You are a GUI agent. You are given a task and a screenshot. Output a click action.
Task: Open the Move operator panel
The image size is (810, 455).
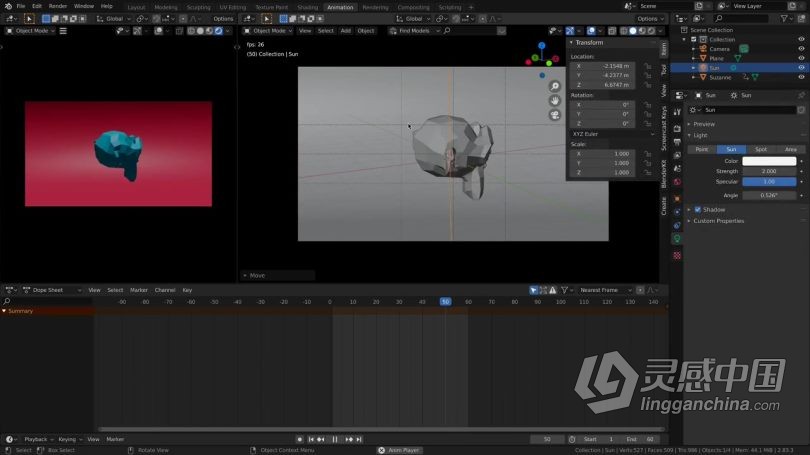pos(277,275)
